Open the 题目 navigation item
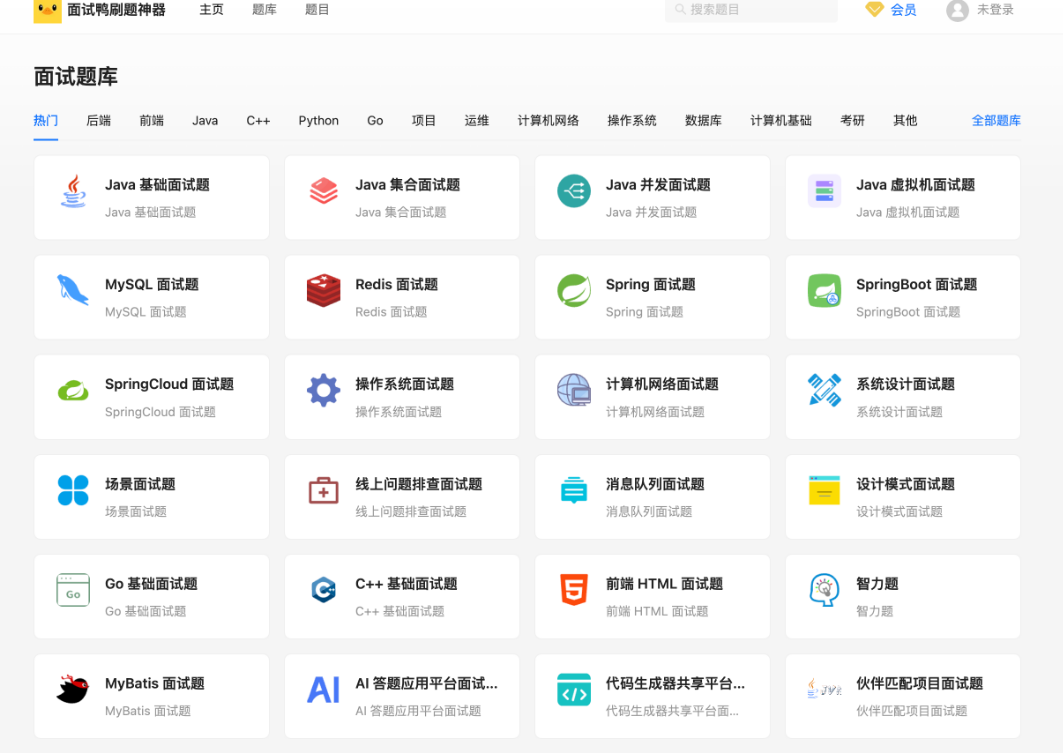The height and width of the screenshot is (753, 1063). click(317, 9)
